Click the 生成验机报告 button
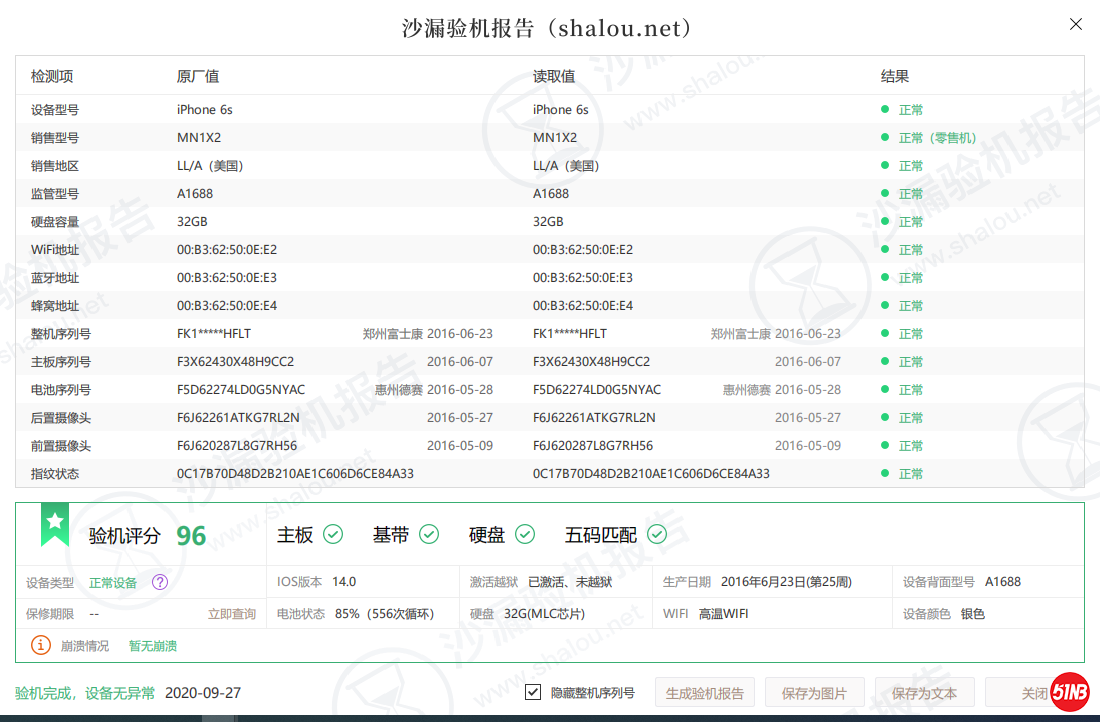 (705, 693)
